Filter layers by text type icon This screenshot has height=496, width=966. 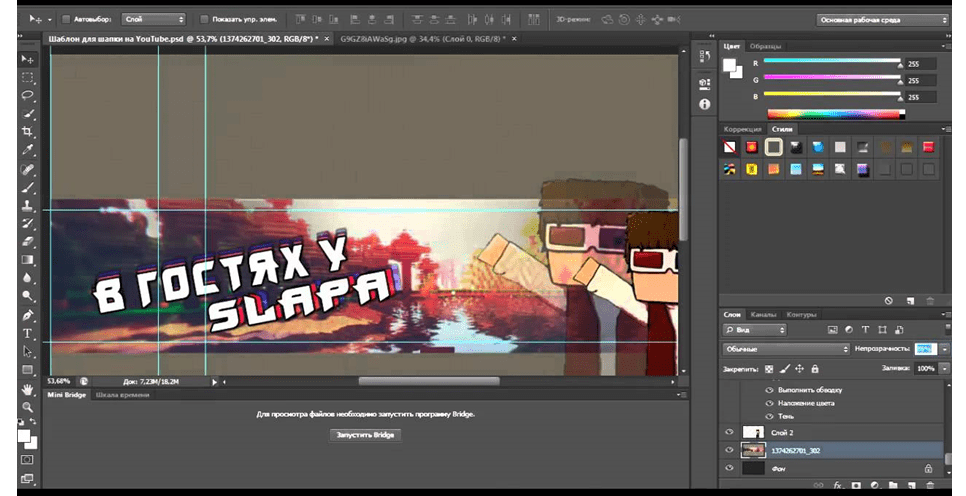point(865,330)
